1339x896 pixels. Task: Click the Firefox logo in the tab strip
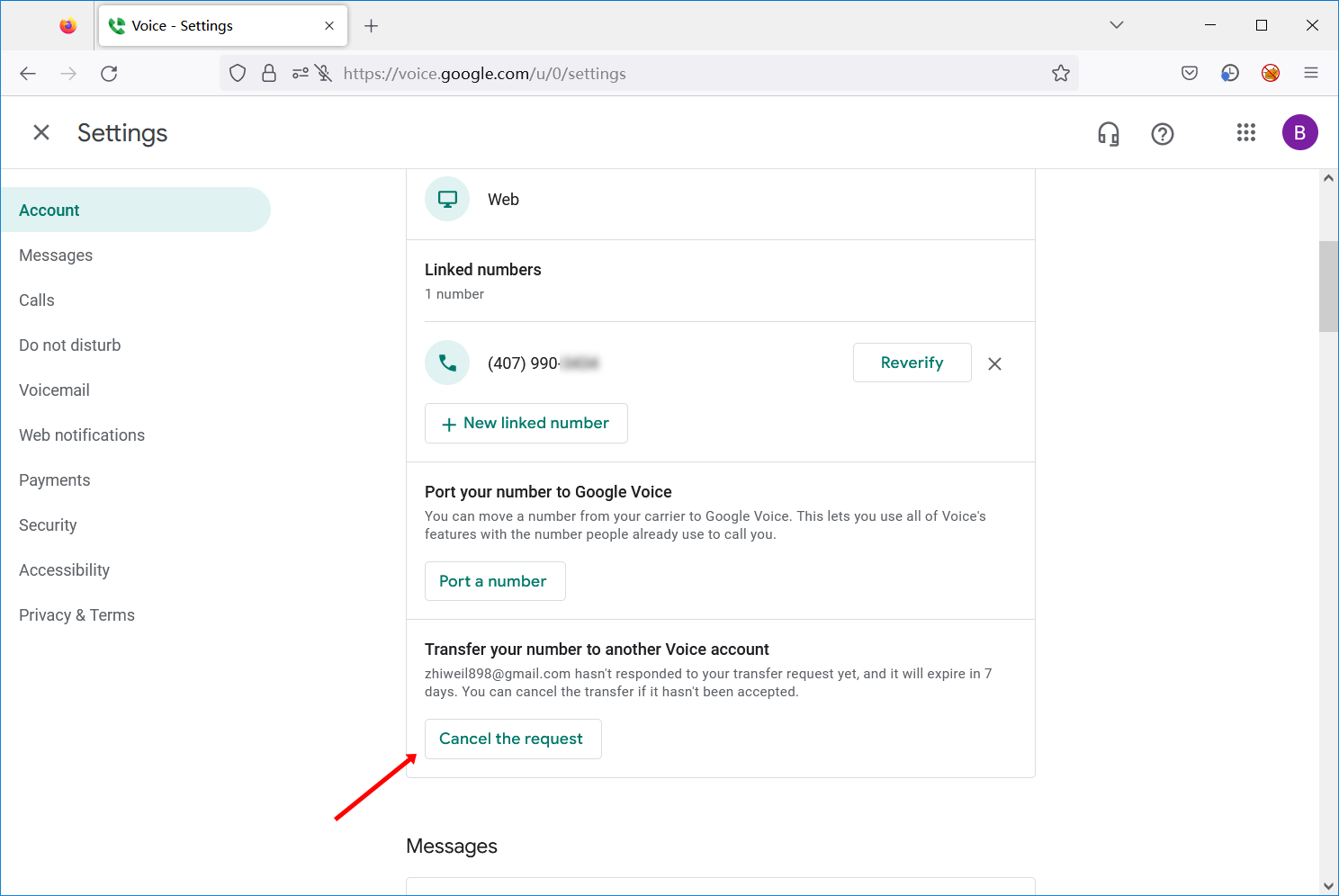68,26
